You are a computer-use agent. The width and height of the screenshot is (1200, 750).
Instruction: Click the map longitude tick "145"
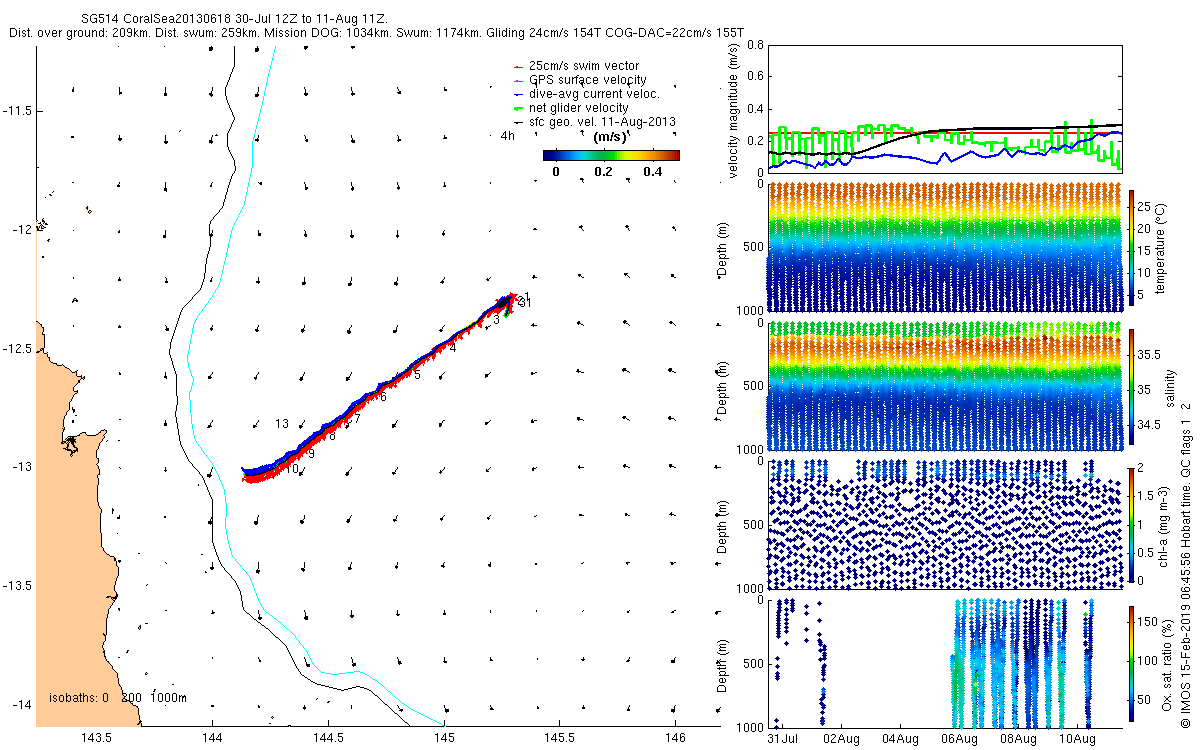(444, 737)
